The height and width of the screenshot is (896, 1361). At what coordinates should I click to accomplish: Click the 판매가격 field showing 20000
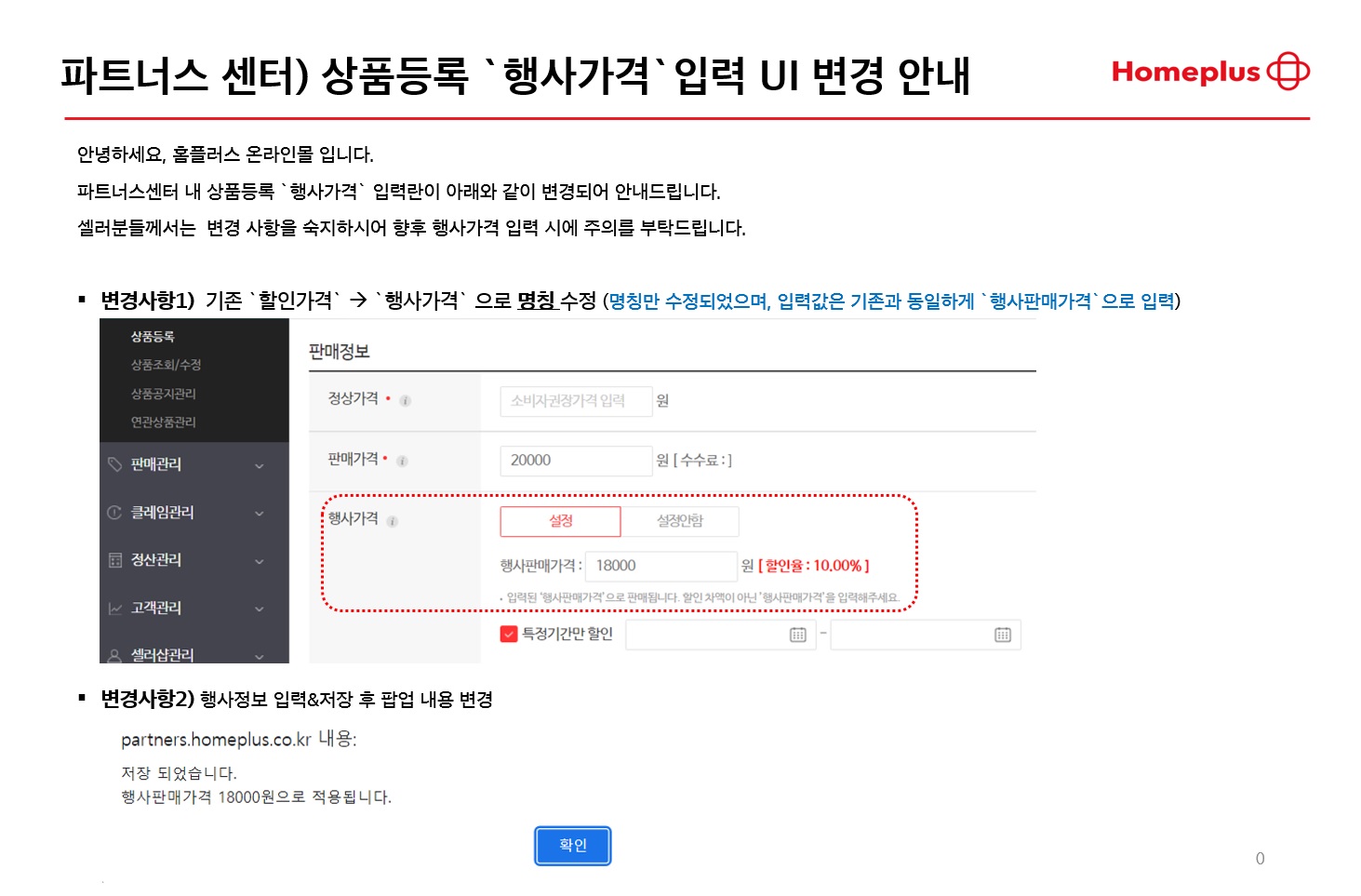[x=575, y=461]
